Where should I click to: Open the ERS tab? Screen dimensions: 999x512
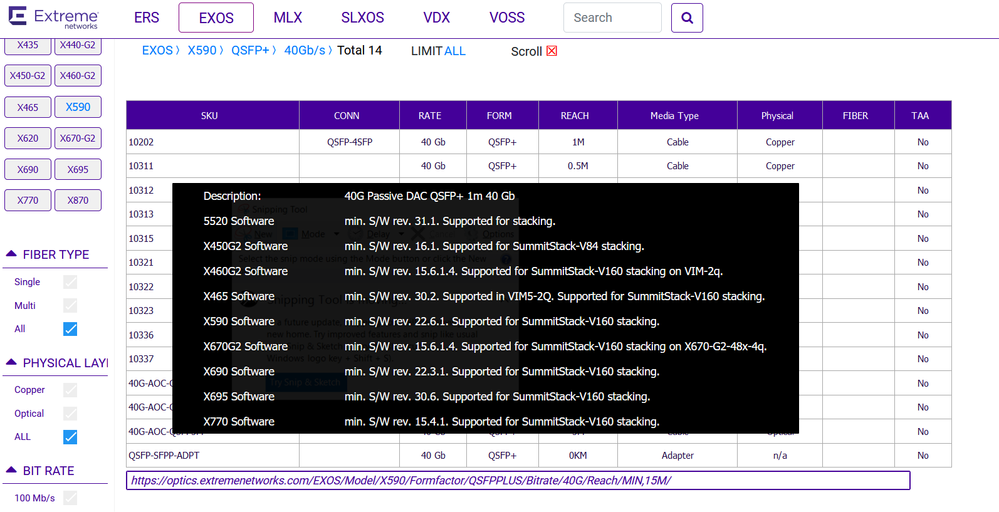tap(147, 18)
